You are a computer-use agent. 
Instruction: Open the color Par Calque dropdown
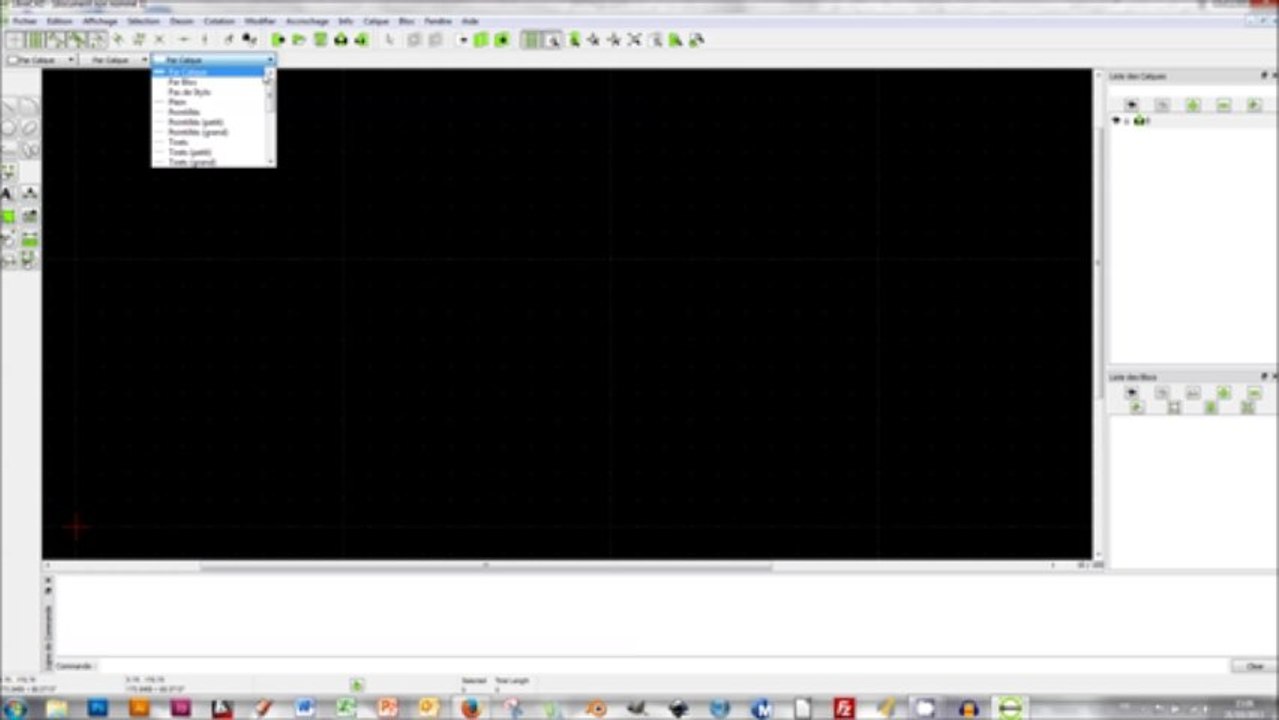click(41, 60)
